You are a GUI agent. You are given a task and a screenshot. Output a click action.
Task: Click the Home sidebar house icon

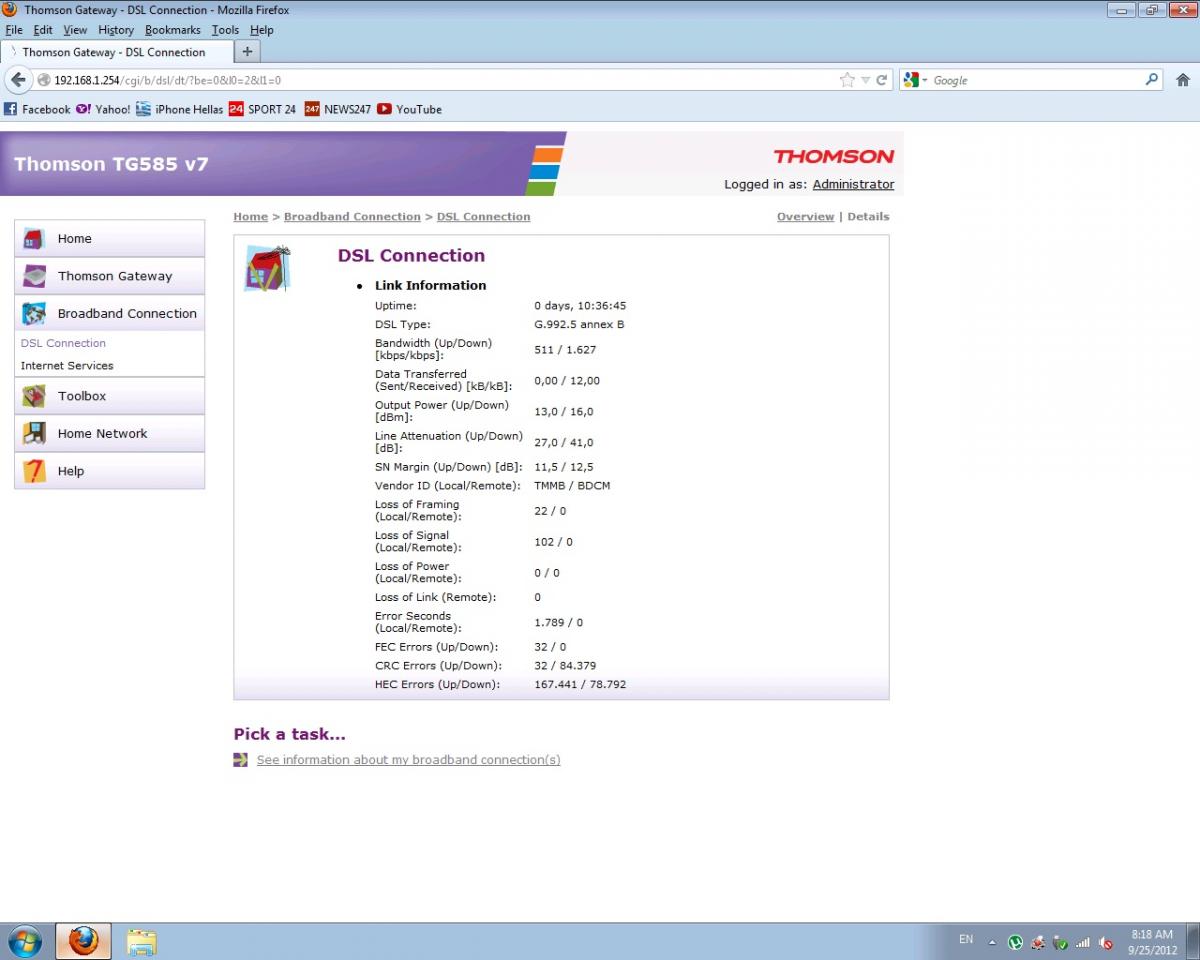point(34,239)
